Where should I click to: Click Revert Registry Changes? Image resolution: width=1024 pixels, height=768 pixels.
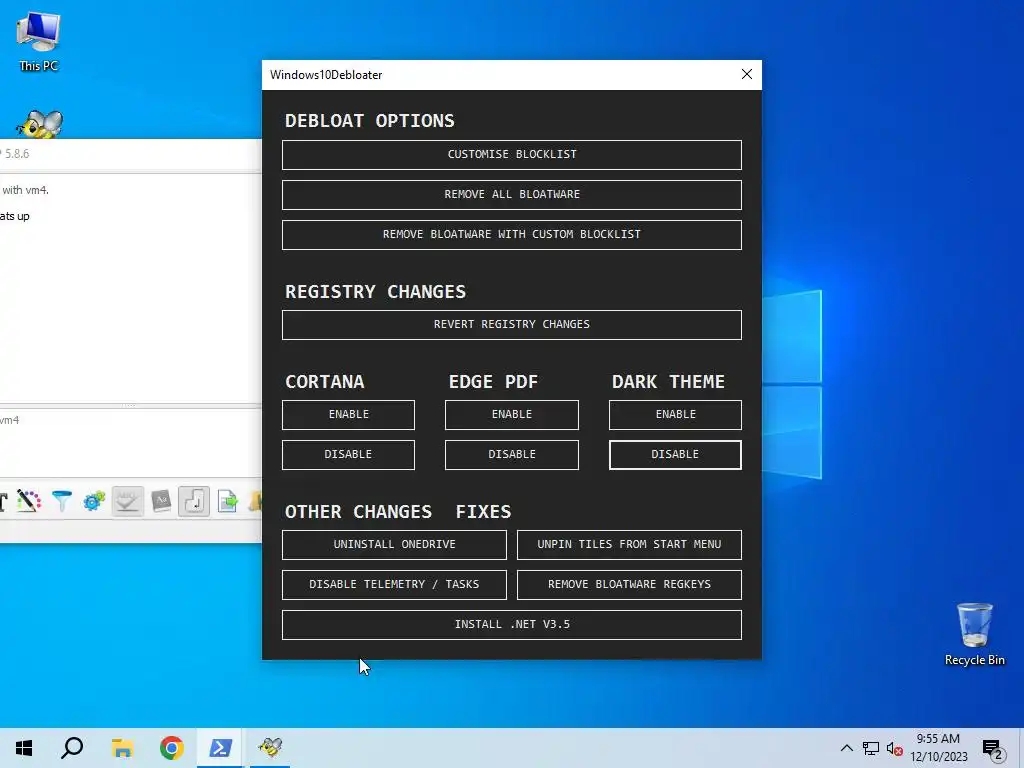click(511, 325)
